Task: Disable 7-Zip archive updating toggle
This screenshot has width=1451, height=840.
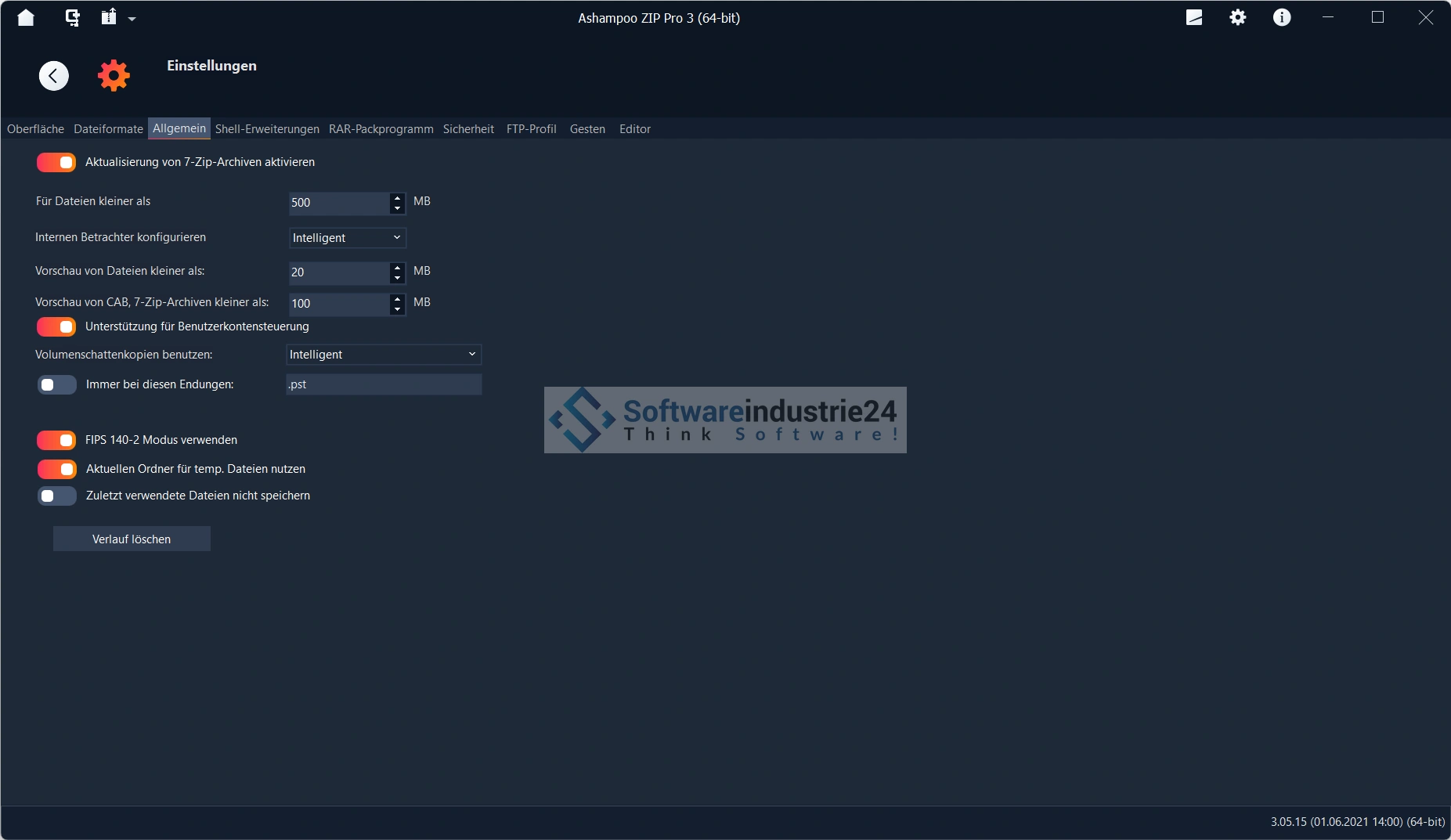Action: tap(56, 162)
